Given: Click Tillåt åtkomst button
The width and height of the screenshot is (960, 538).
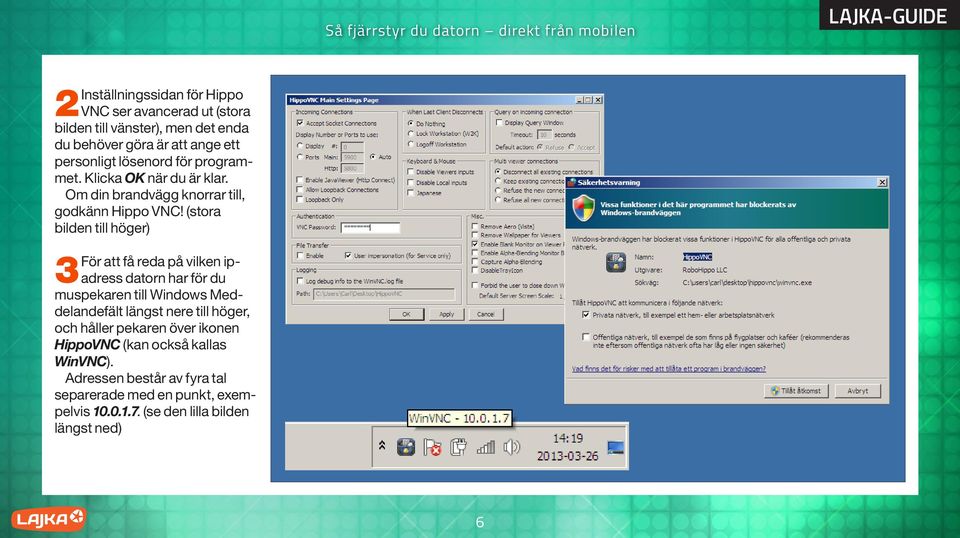Looking at the screenshot, I should [796, 390].
